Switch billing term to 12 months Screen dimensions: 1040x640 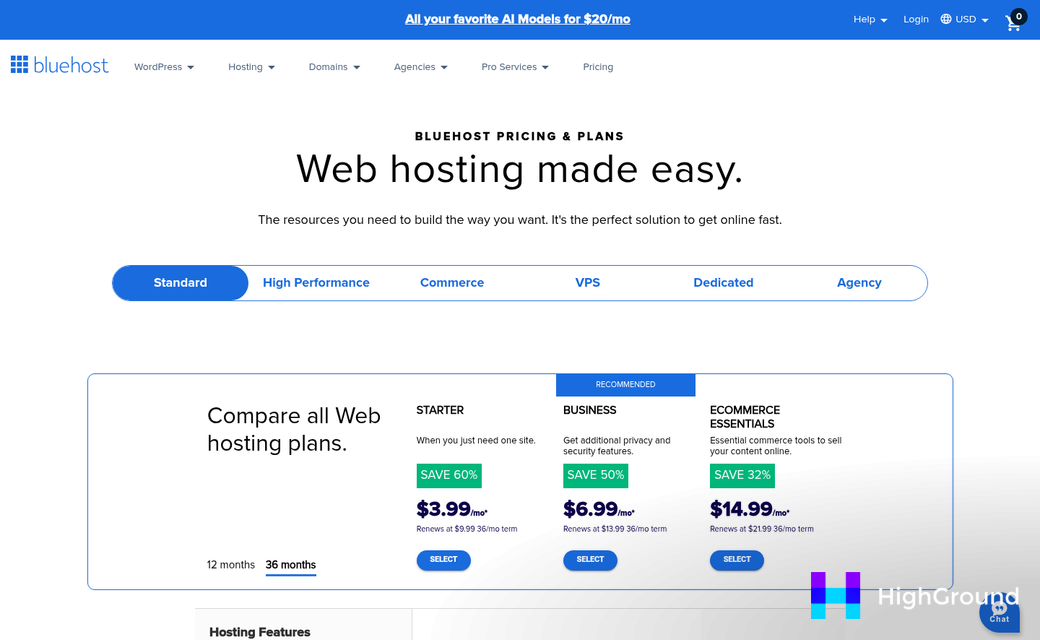[231, 564]
